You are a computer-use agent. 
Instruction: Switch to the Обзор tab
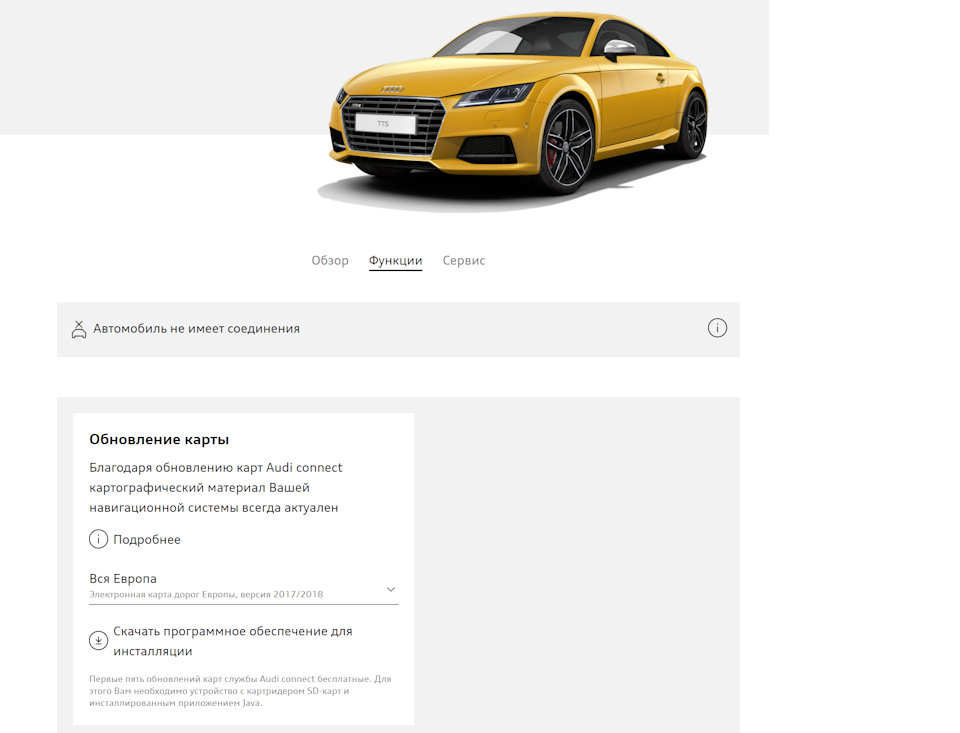click(331, 260)
